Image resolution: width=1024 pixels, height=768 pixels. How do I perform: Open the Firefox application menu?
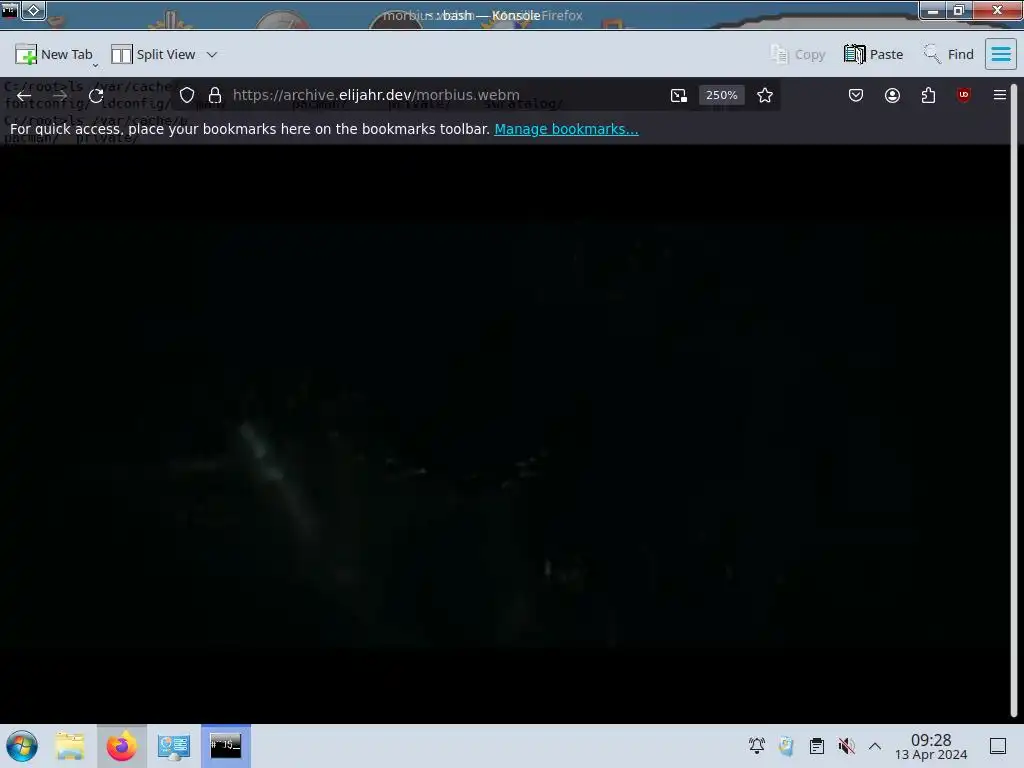coord(999,95)
